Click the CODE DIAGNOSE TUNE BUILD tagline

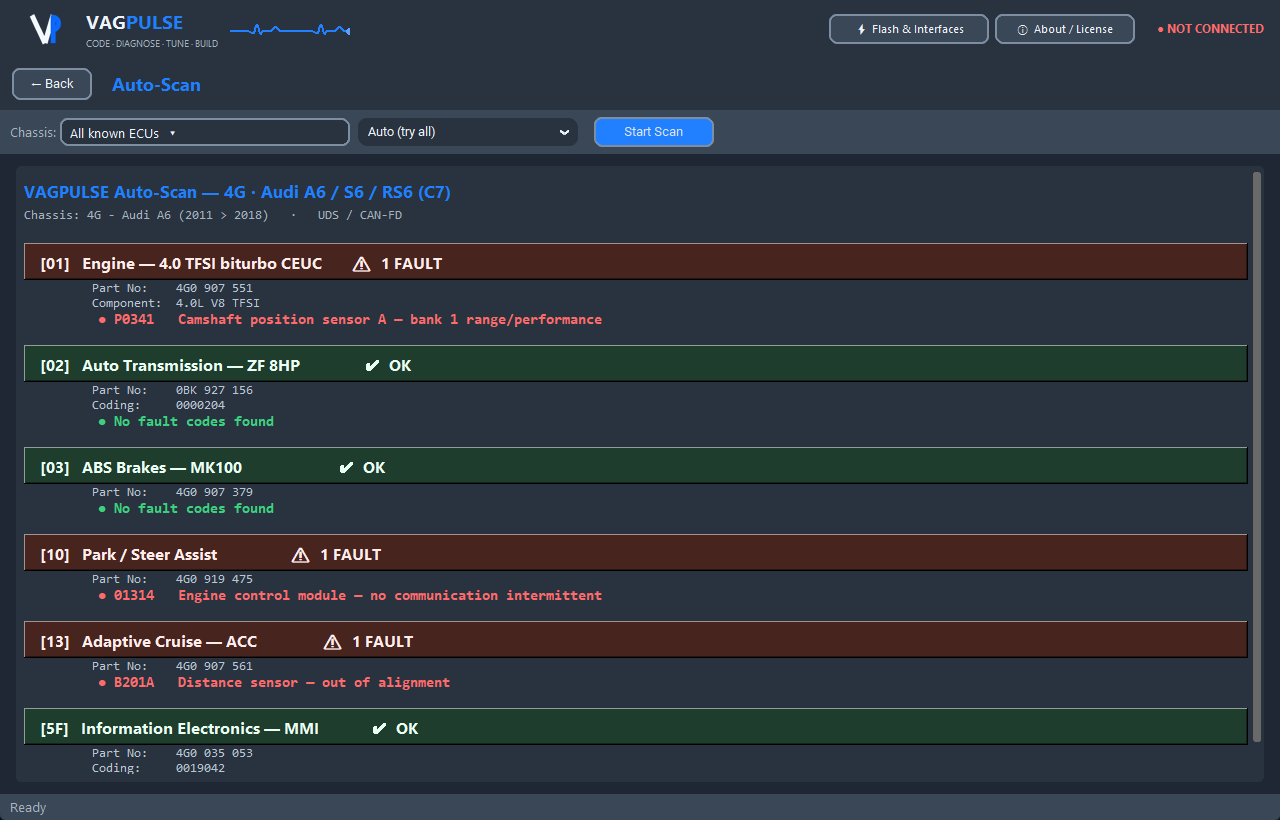(152, 44)
